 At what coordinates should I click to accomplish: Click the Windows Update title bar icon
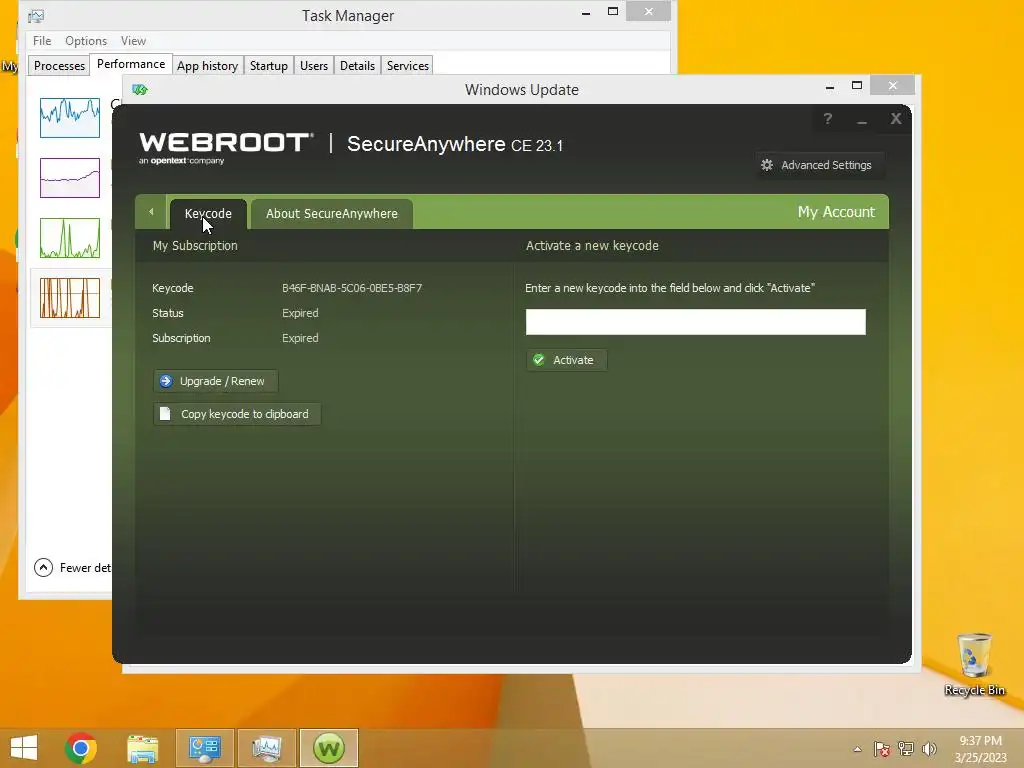pos(140,89)
